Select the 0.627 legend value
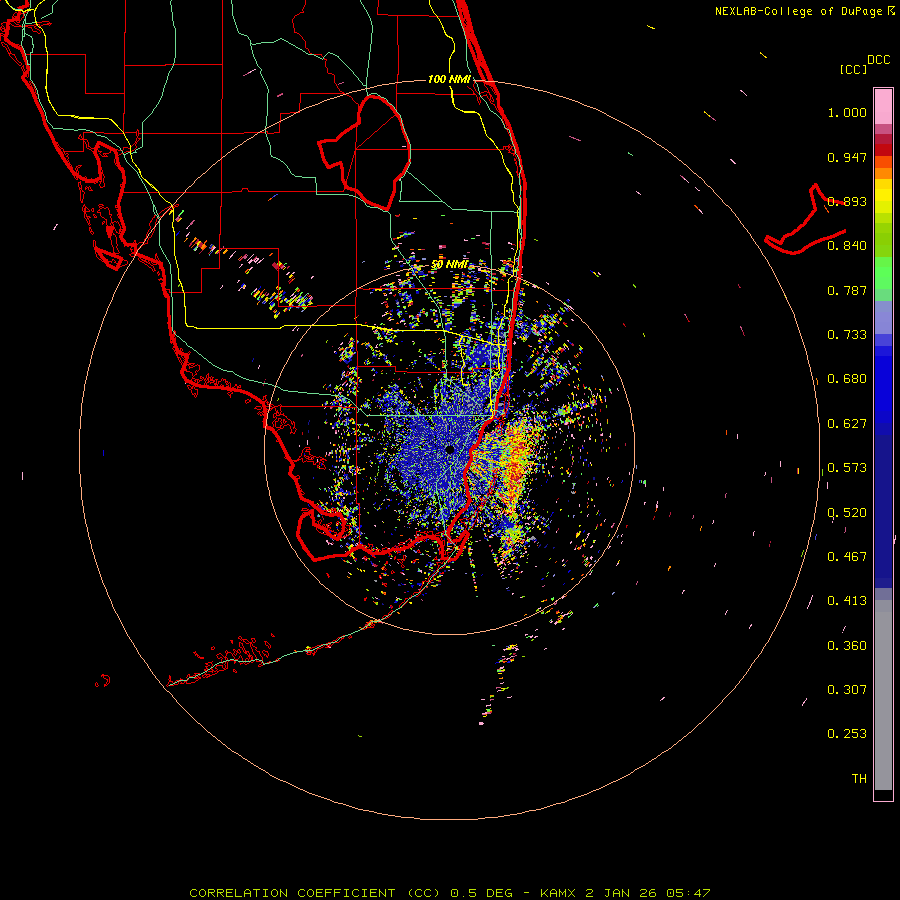 click(x=847, y=423)
